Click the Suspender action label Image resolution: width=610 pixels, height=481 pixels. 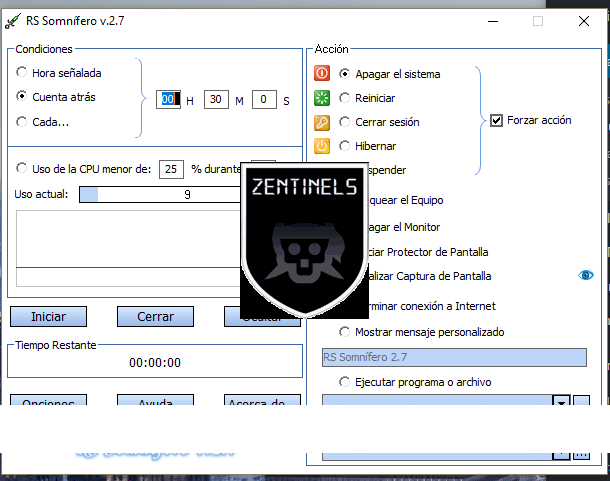[387, 170]
